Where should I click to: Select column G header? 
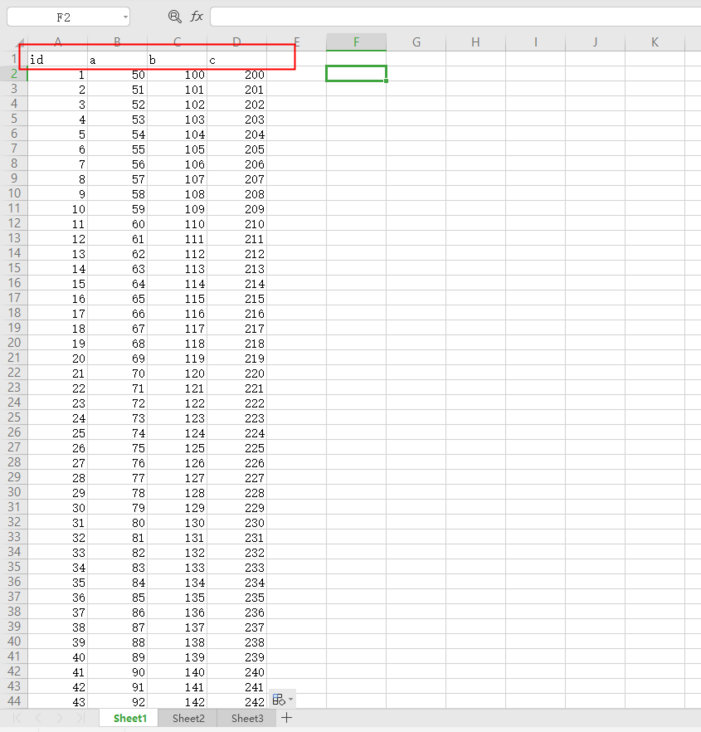click(x=416, y=42)
